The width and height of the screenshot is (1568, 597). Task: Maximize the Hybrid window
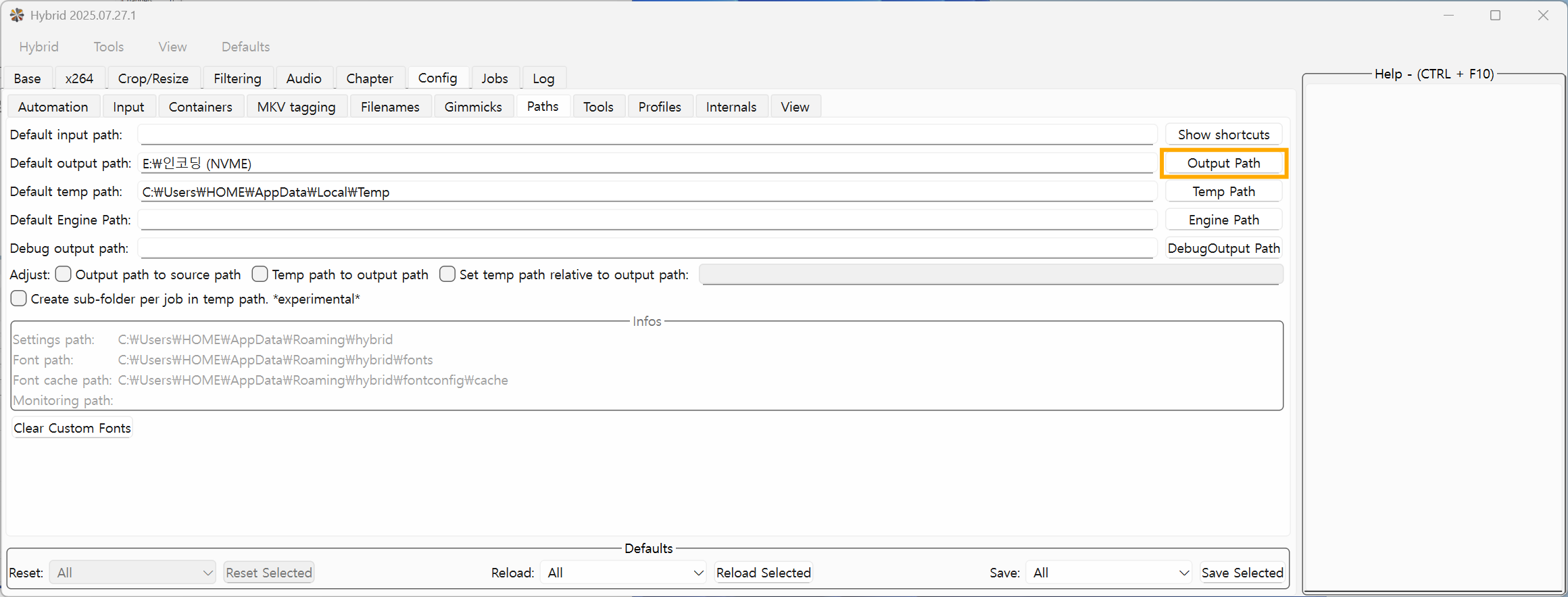click(x=1495, y=15)
